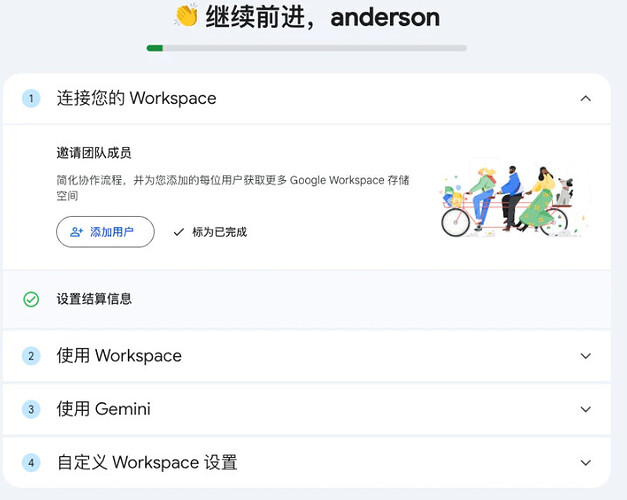Image resolution: width=627 pixels, height=500 pixels.
Task: Click step number 2 circle icon
Action: click(31, 356)
